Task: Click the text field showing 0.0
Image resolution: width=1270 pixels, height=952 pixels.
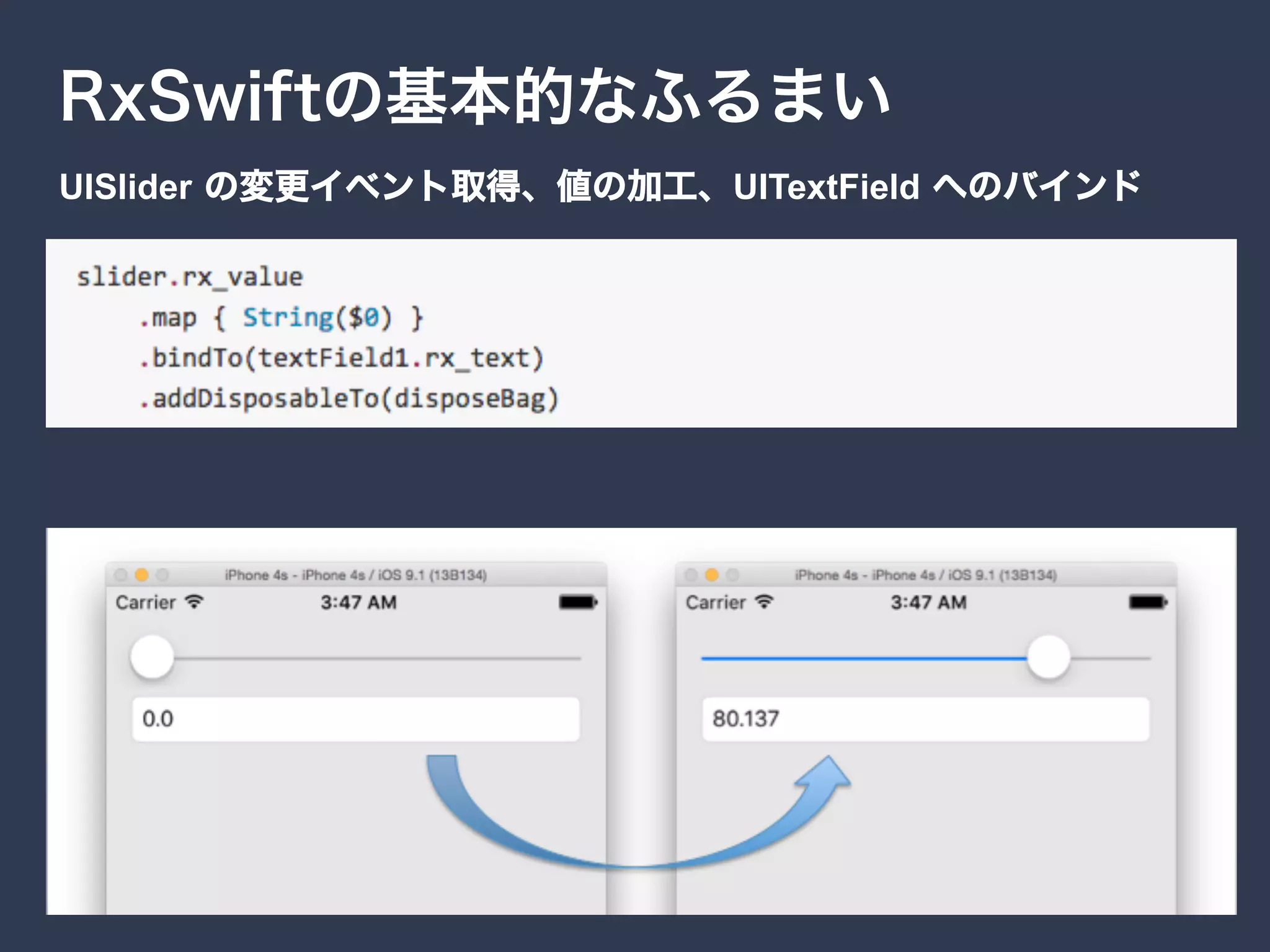Action: 355,719
